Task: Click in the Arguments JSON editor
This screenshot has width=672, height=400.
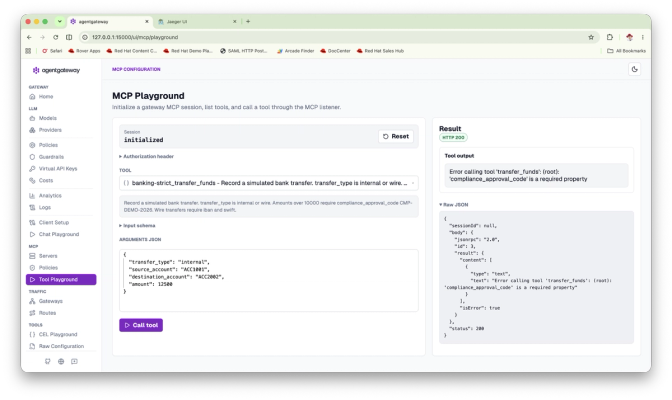Action: [x=269, y=280]
